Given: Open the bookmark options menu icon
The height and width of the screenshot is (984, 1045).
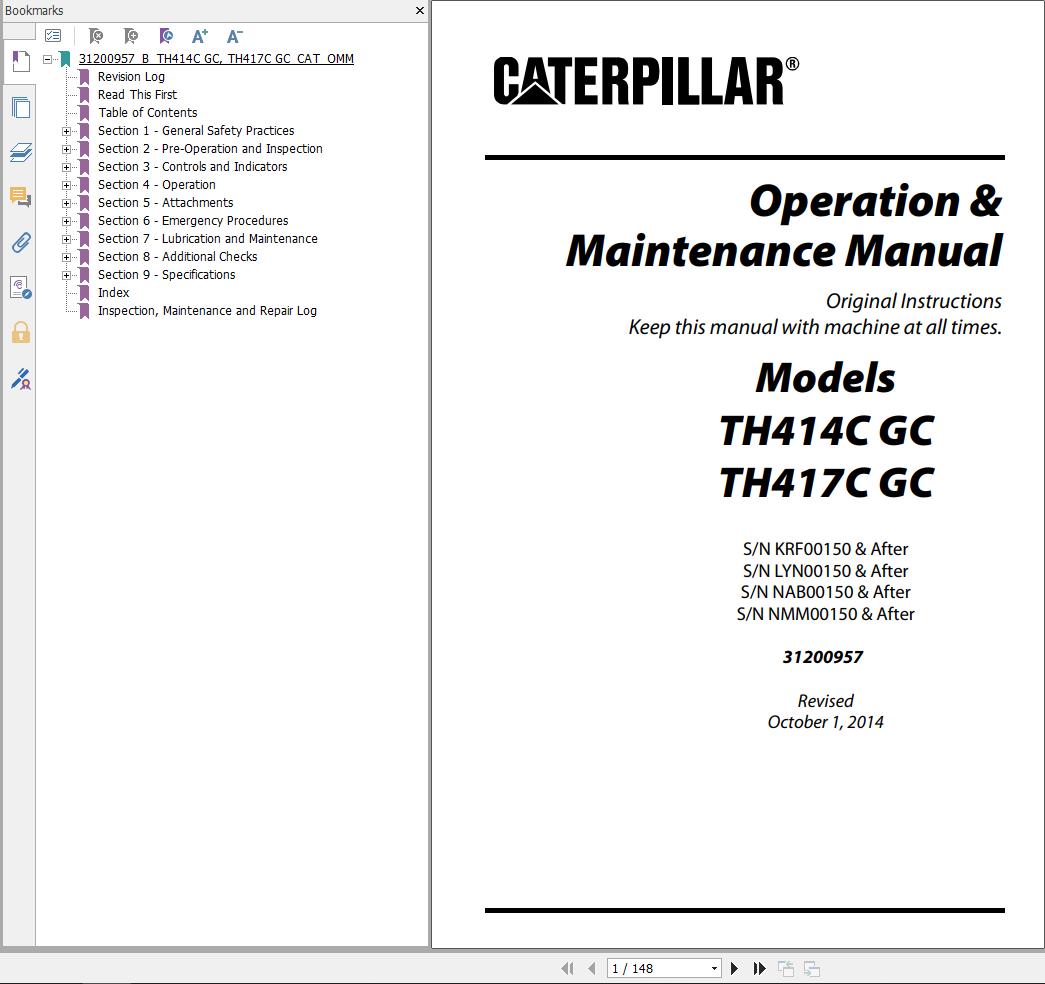Looking at the screenshot, I should pos(53,36).
